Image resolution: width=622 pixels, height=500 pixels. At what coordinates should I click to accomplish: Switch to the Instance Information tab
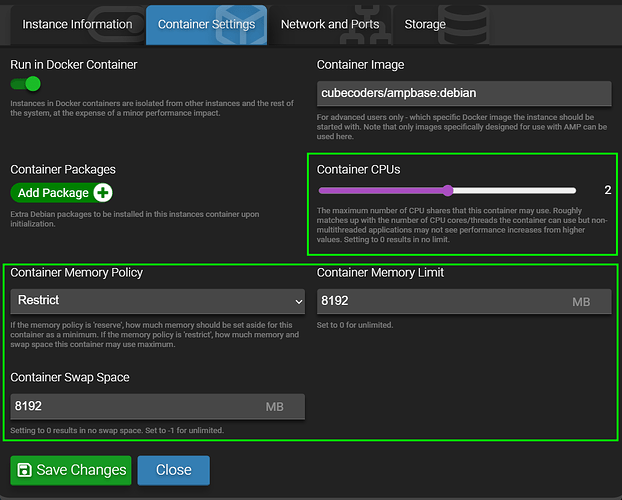[x=77, y=24]
